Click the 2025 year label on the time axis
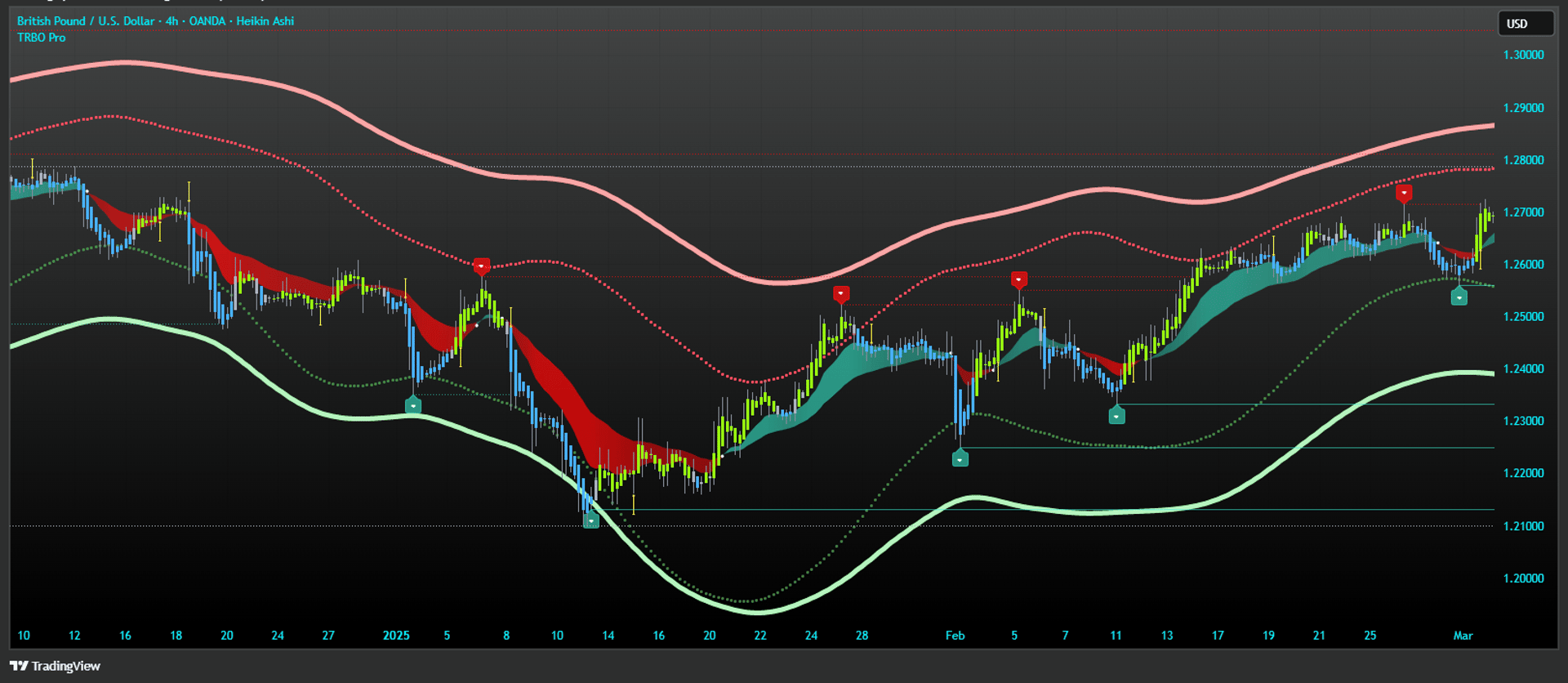Screen dimensions: 1568x683 (x=396, y=636)
